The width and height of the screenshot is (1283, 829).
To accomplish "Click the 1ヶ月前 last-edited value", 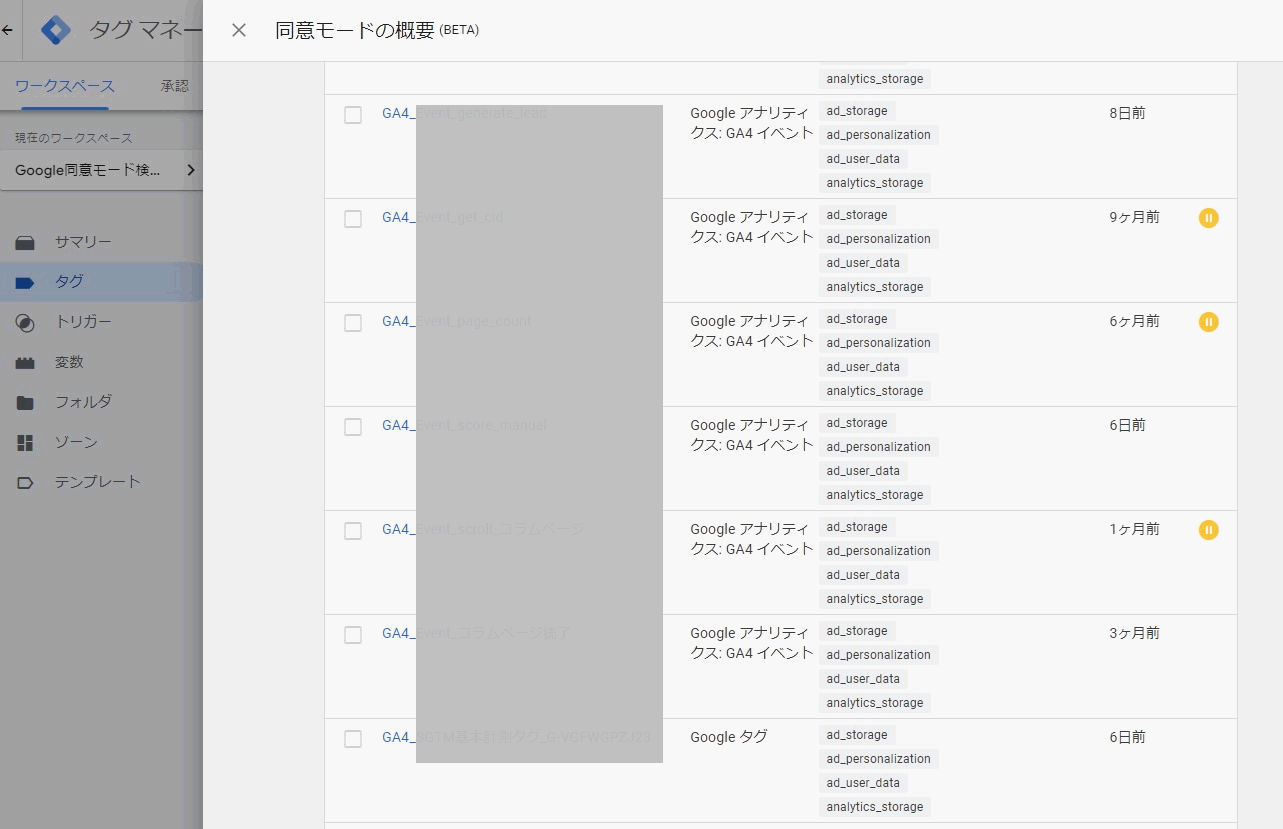I will (1134, 529).
